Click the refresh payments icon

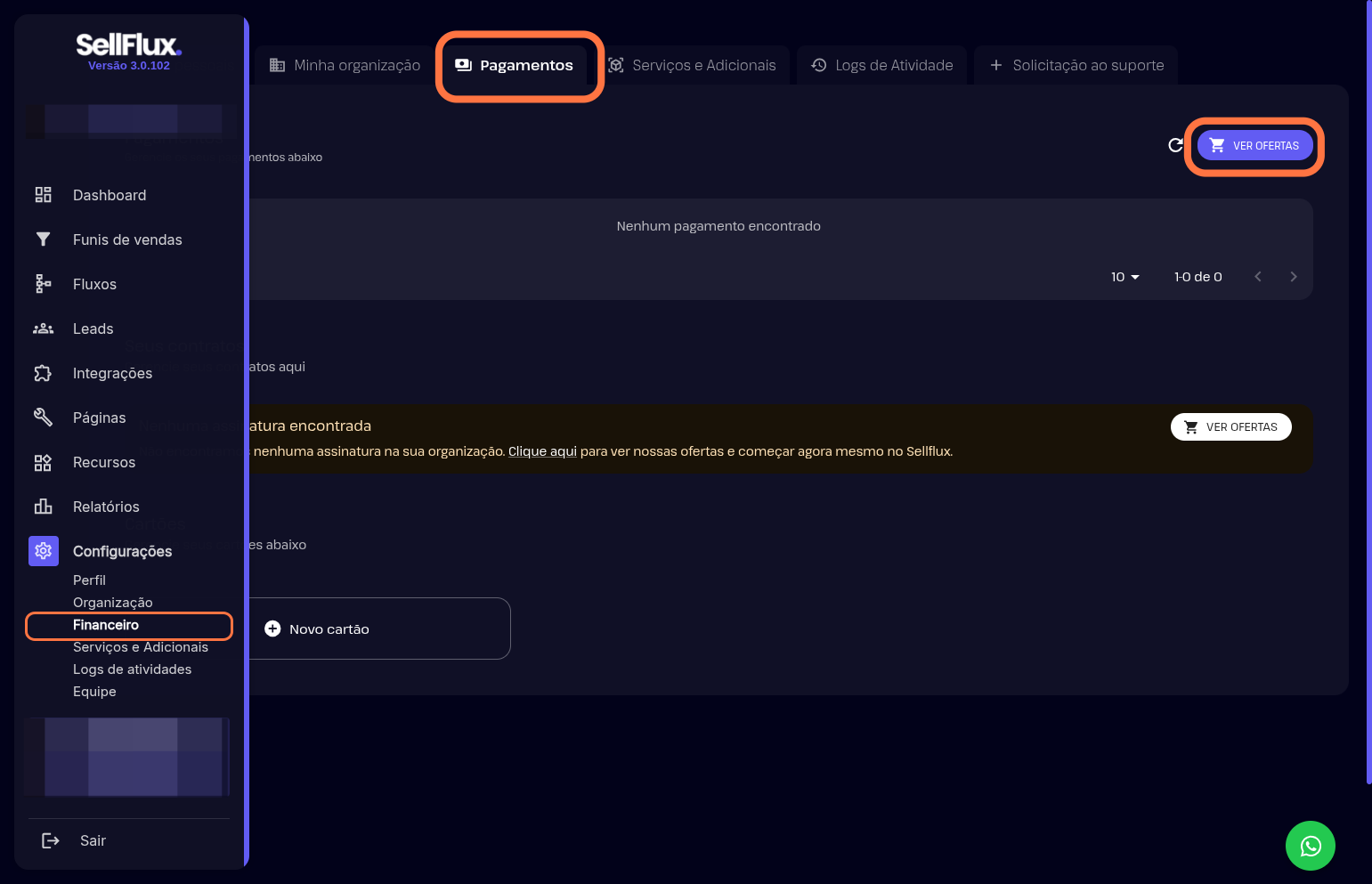point(1175,145)
